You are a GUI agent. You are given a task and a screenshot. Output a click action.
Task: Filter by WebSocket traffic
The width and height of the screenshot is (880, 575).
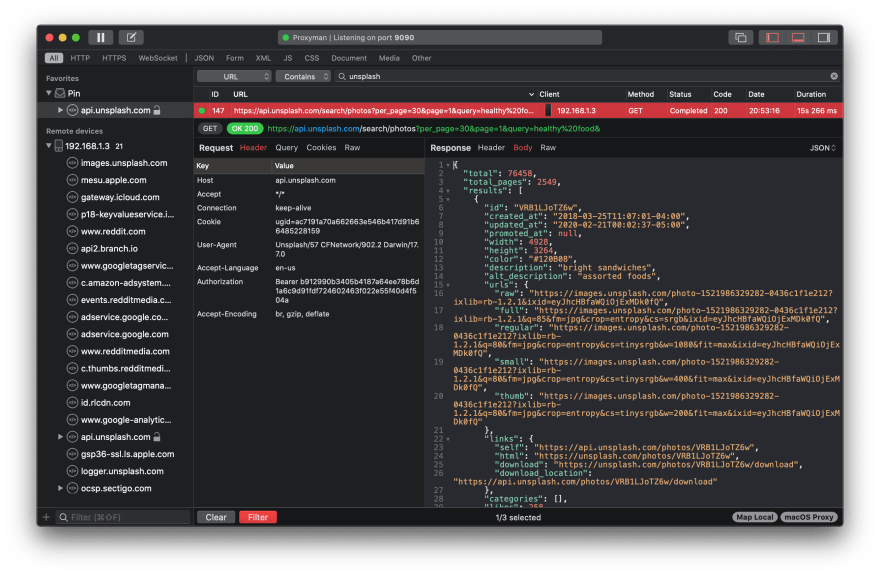click(x=158, y=58)
